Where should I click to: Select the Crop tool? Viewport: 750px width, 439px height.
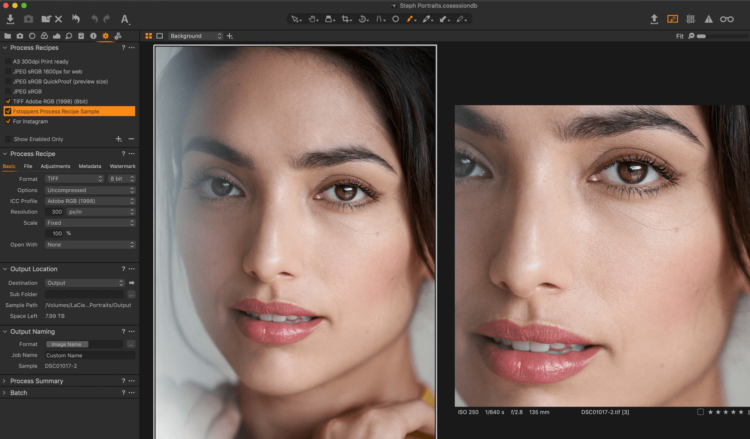346,19
